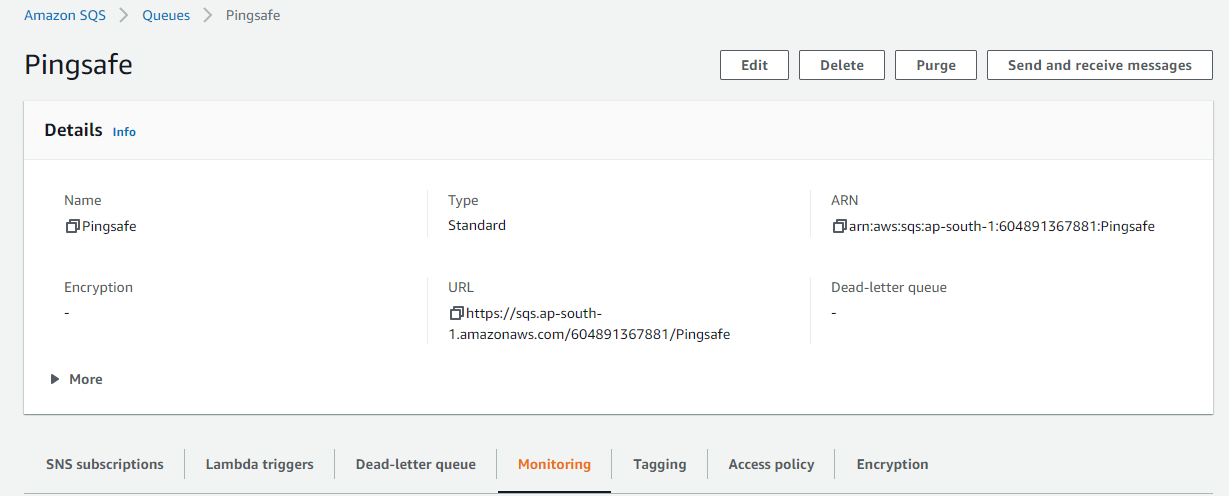Open Send and receive messages

1099,65
